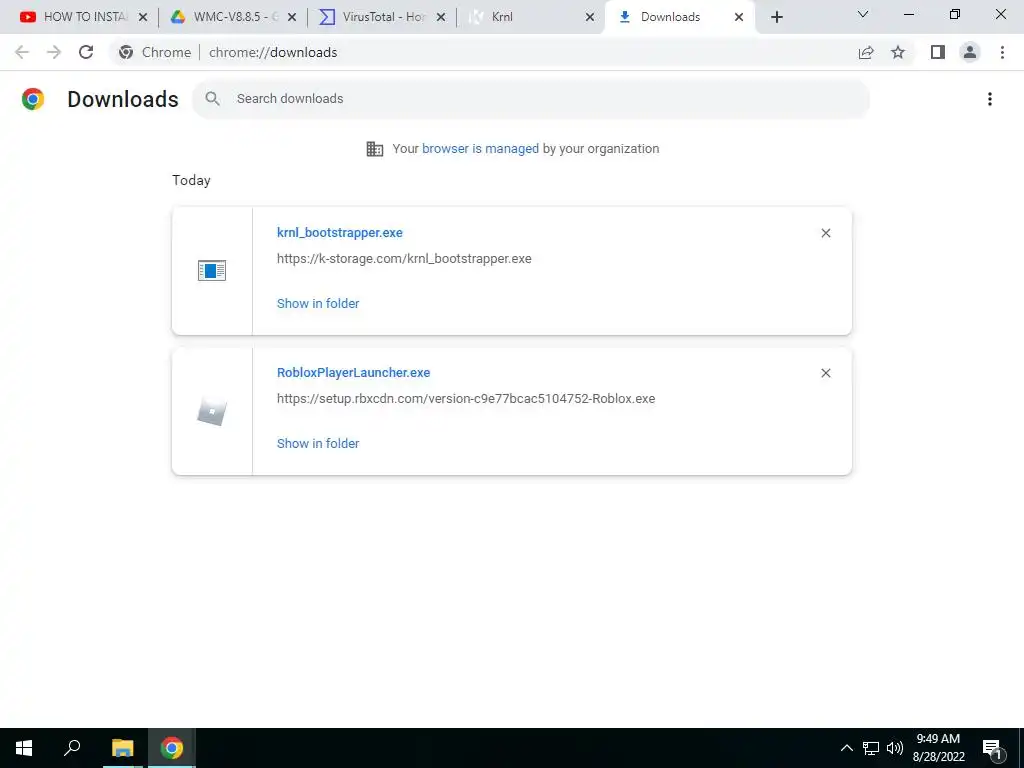Click the setup.rbxcdn.com source URL
The width and height of the screenshot is (1024, 768).
(x=466, y=398)
